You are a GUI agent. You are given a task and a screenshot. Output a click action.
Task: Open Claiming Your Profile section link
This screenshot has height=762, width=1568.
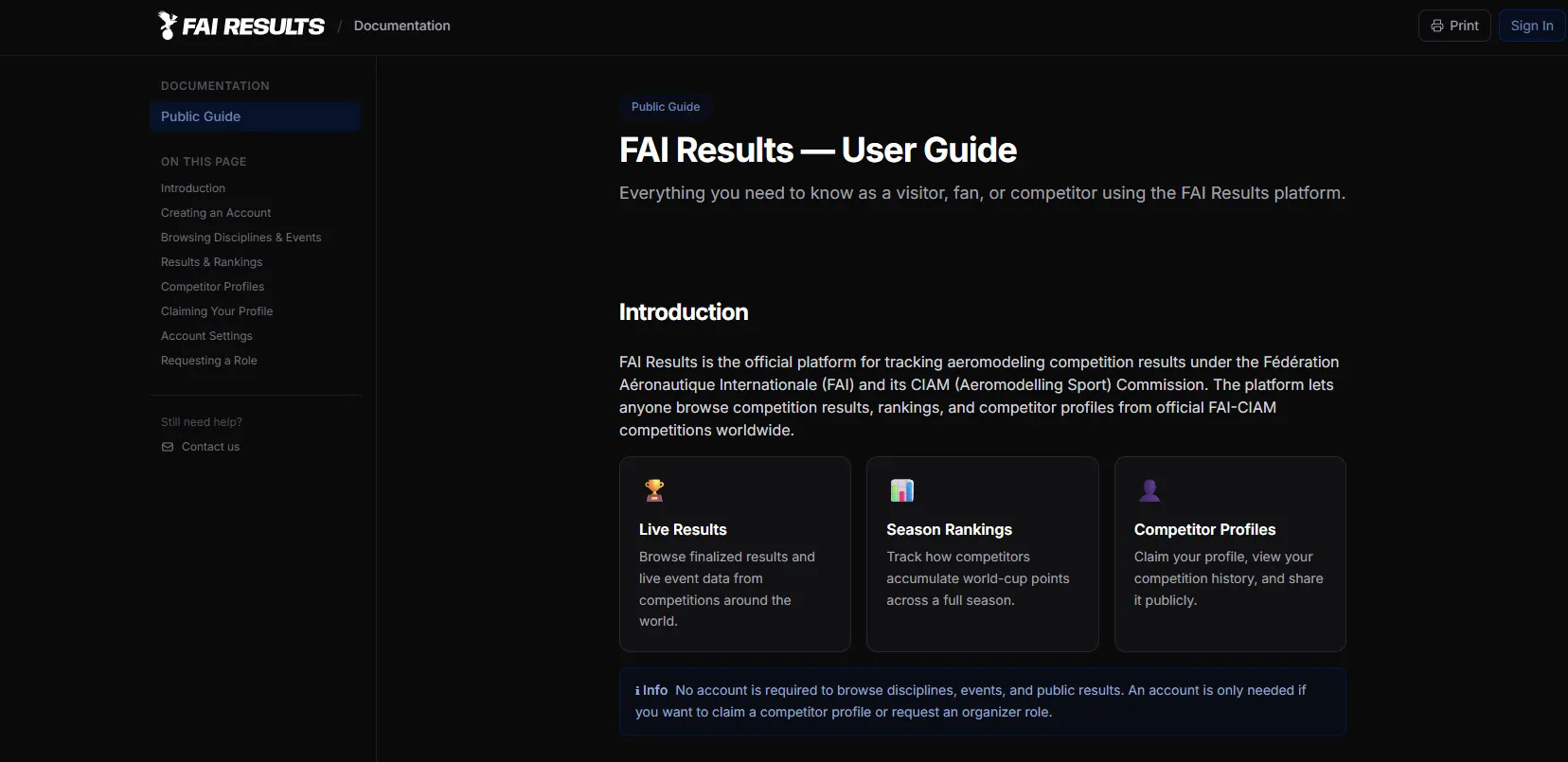point(217,311)
